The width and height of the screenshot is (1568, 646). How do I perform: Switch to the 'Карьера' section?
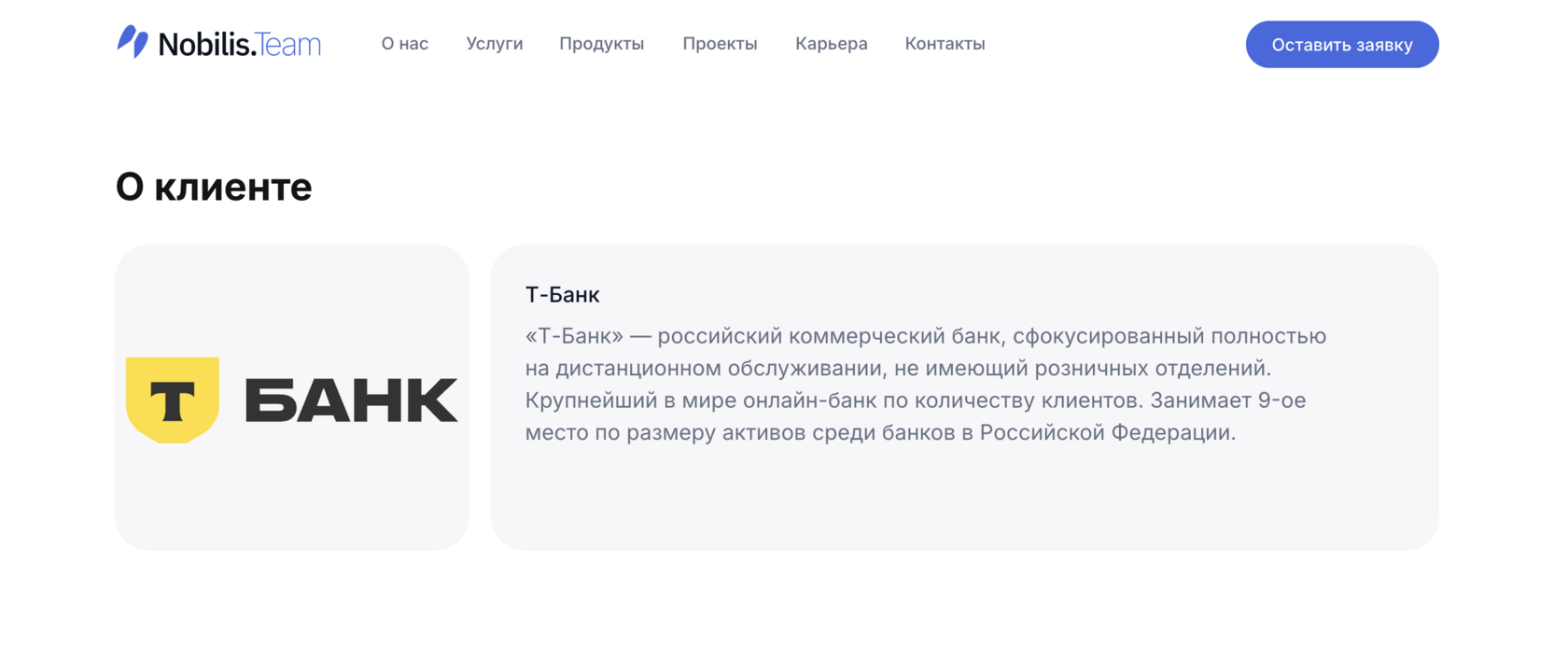click(x=831, y=43)
